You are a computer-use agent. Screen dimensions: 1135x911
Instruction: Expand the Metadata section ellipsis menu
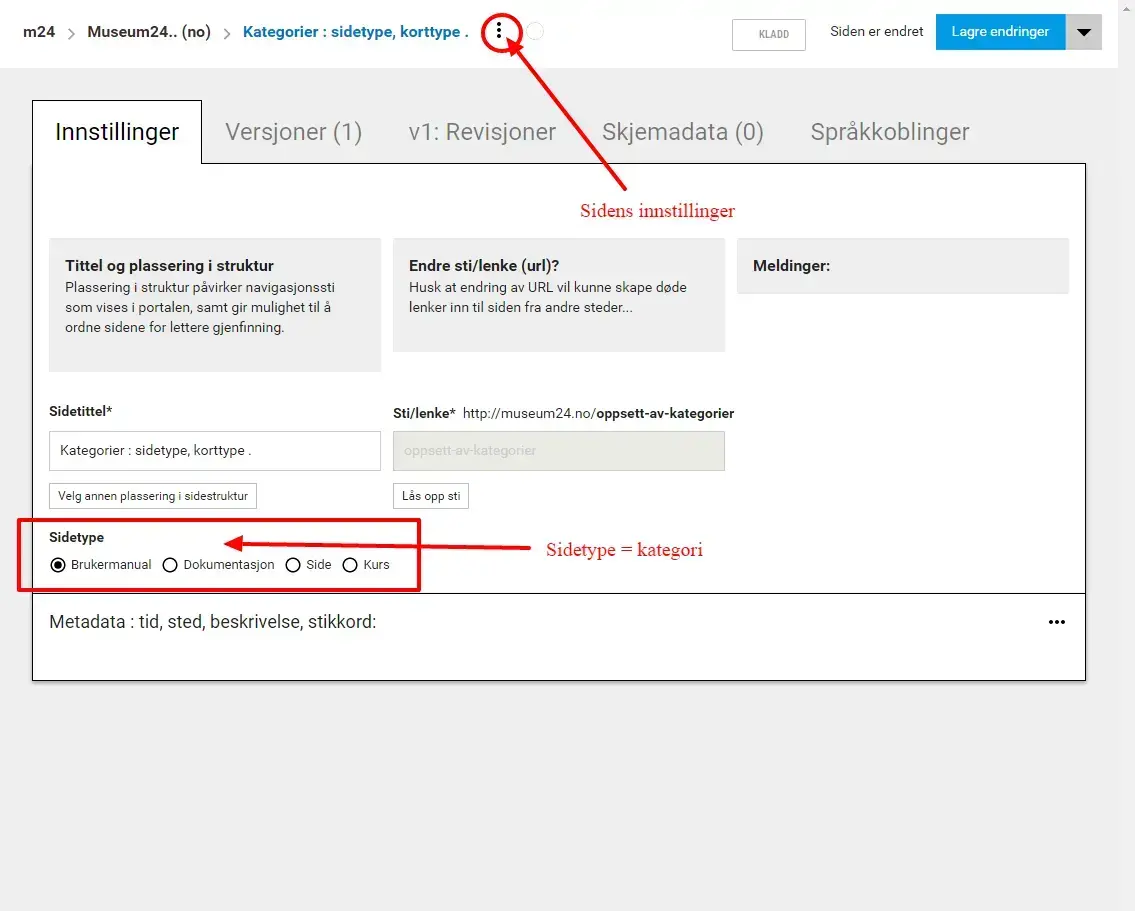pyautogui.click(x=1056, y=622)
